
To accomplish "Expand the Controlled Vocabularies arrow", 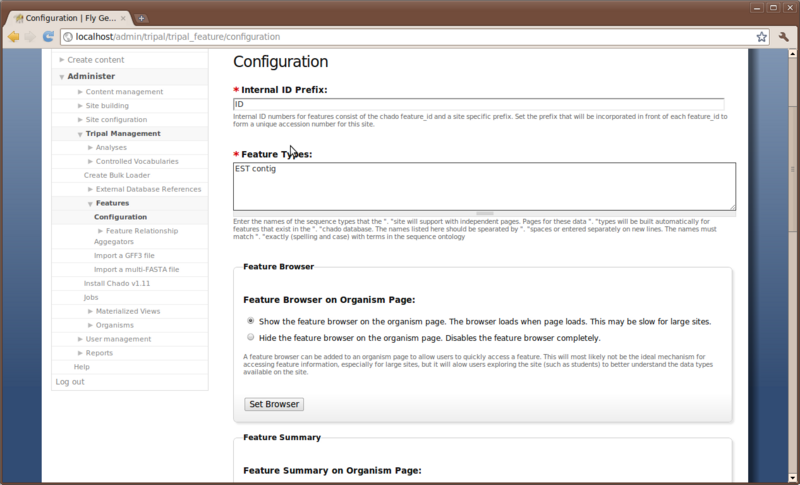I will (x=90, y=161).
